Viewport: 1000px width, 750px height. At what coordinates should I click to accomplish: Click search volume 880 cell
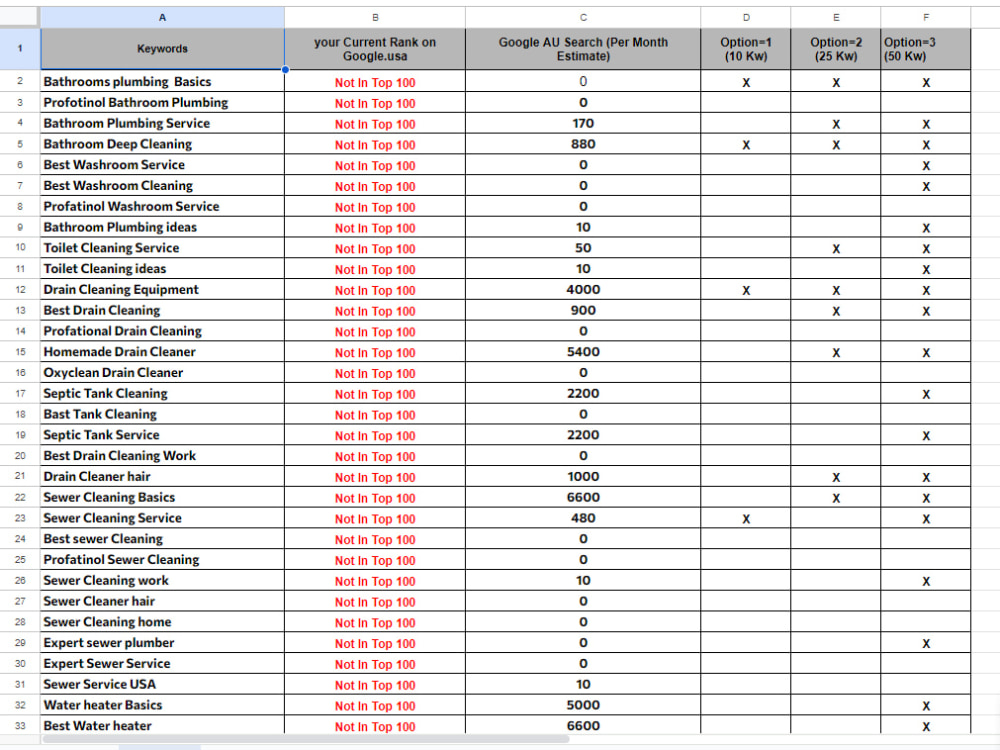[x=583, y=144]
